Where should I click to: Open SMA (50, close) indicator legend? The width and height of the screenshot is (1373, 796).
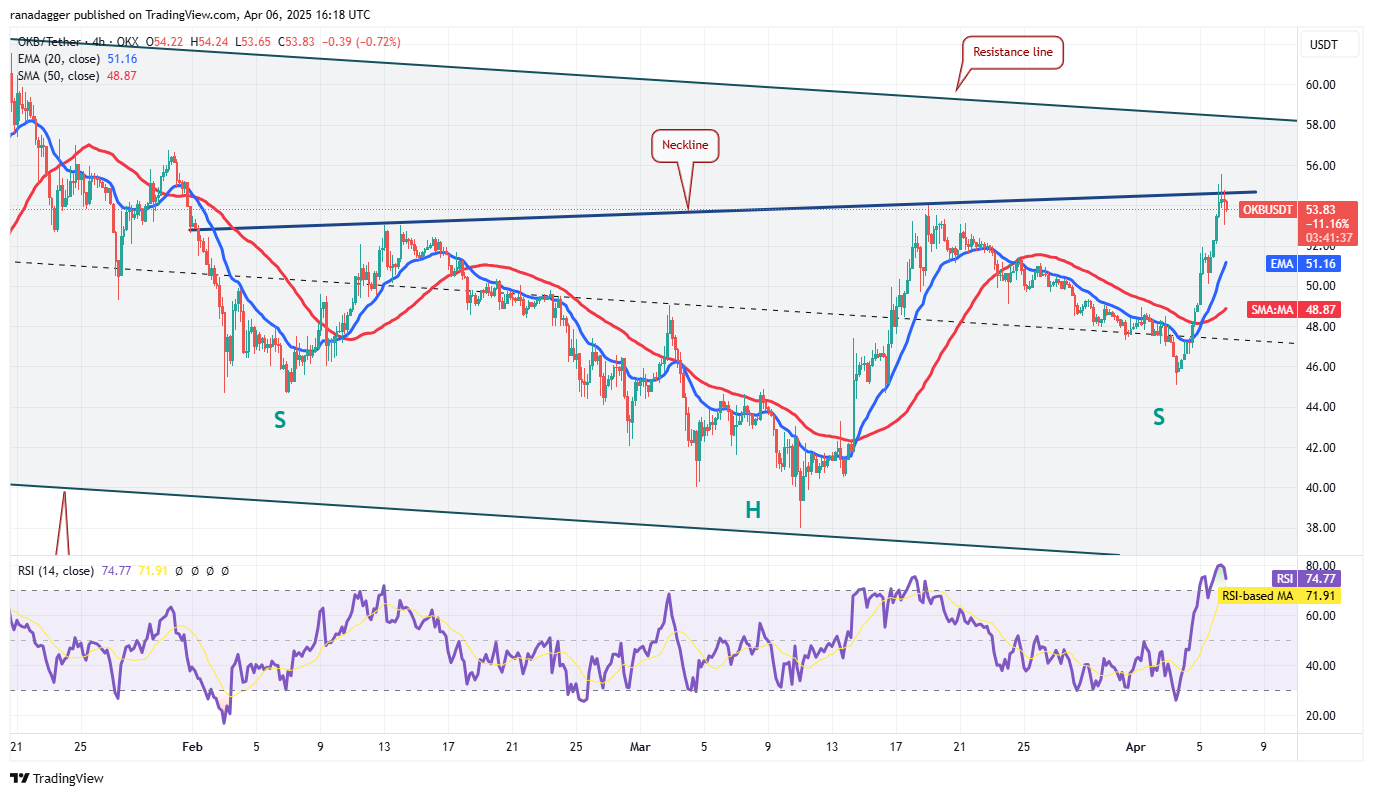(x=58, y=76)
